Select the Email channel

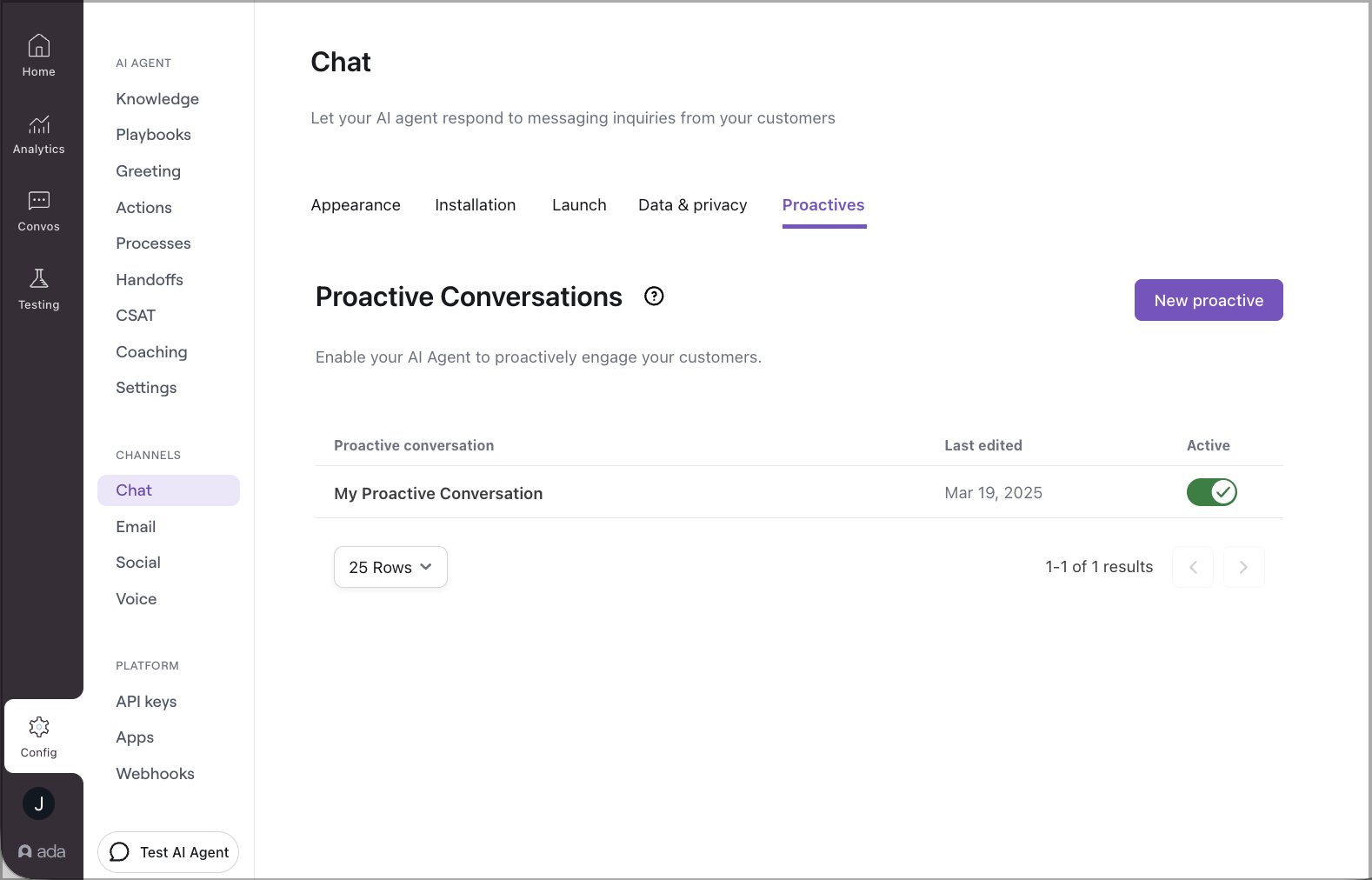click(136, 526)
